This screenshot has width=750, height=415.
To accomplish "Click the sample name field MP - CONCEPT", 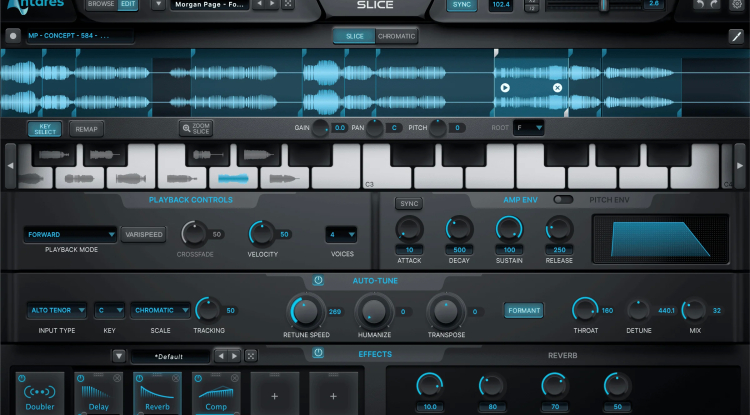I will [x=80, y=36].
